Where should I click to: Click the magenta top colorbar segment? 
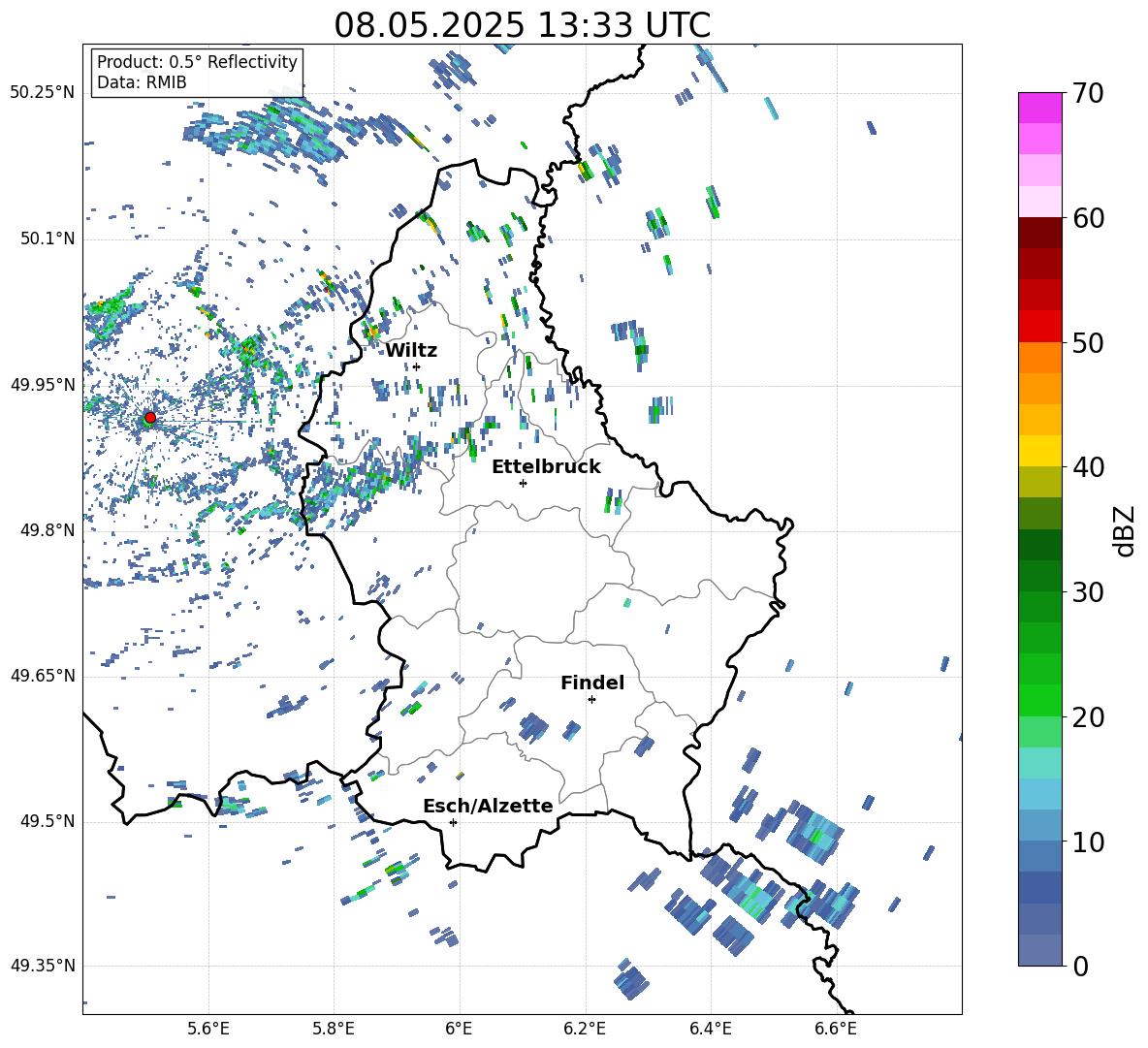point(1039,108)
